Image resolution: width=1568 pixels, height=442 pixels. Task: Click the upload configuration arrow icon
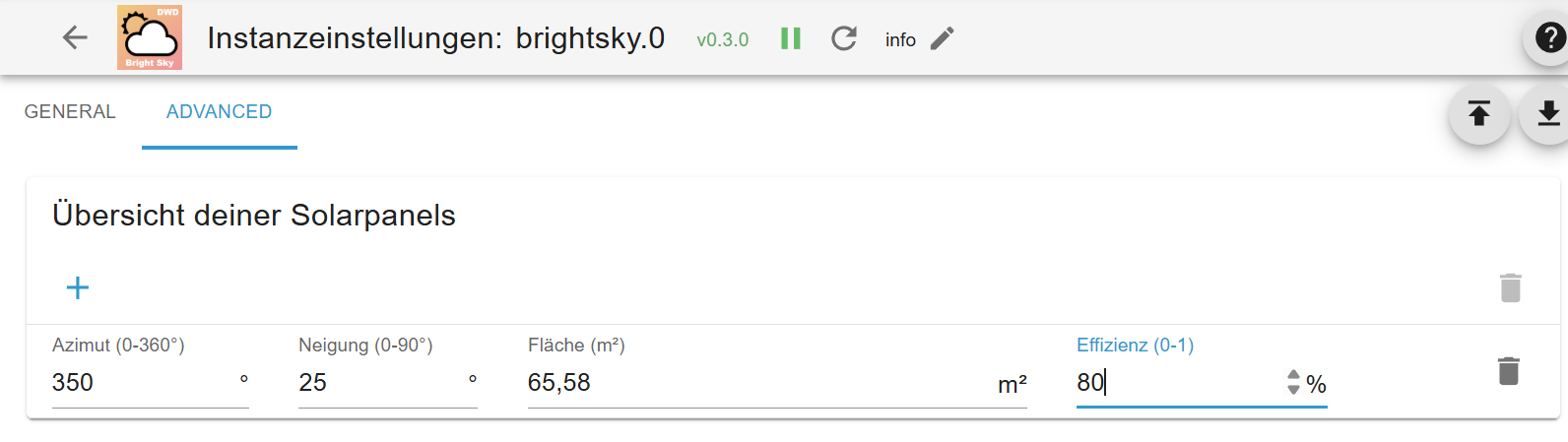click(x=1478, y=114)
